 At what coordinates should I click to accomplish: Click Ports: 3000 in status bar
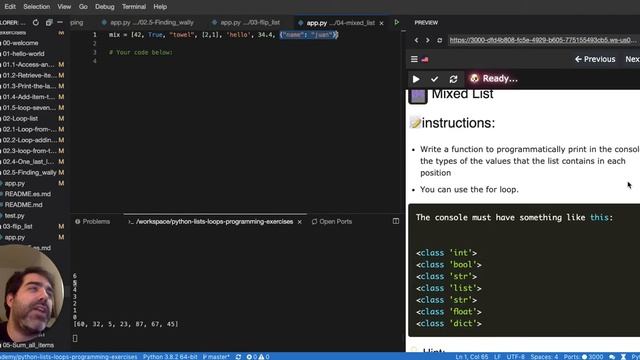point(583,357)
